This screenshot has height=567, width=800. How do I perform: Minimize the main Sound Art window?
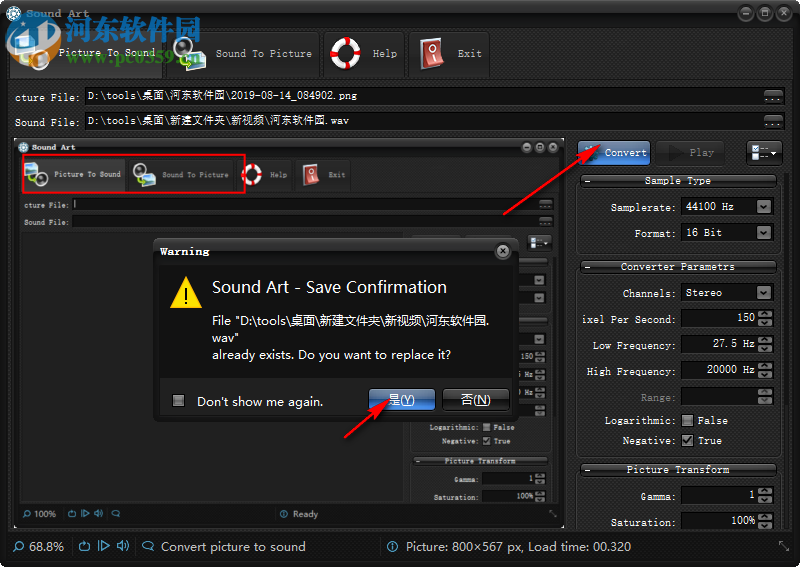pos(746,13)
